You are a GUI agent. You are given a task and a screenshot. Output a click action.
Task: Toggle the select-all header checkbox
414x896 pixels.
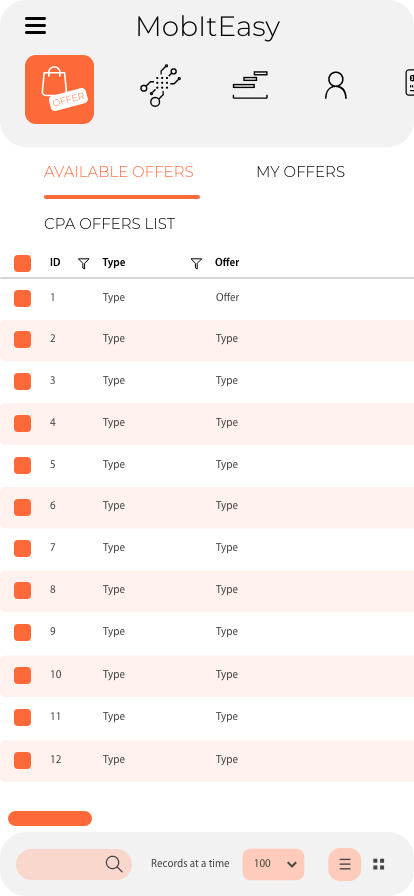22,263
